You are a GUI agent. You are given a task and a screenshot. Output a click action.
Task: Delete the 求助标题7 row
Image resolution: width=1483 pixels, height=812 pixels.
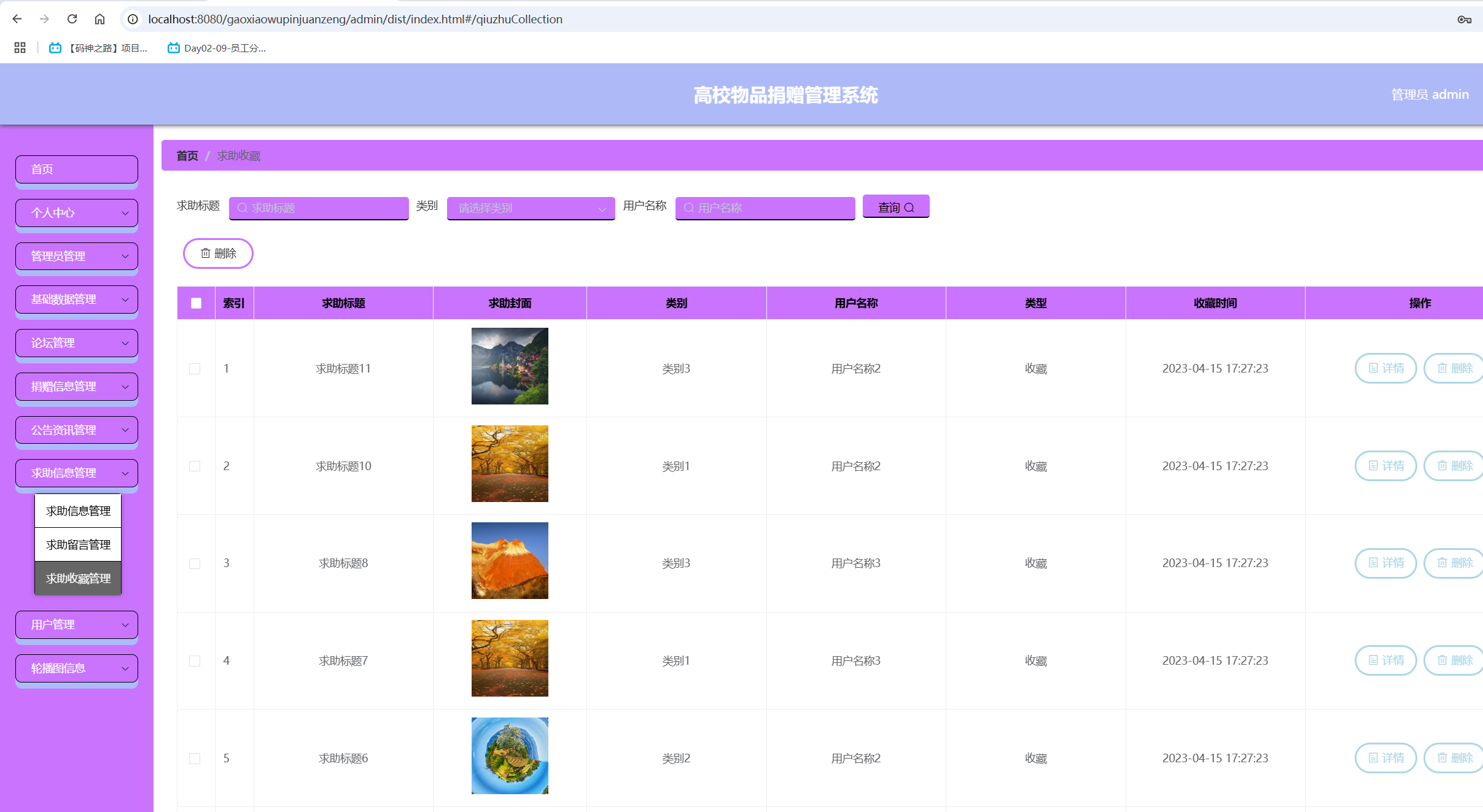click(1454, 660)
